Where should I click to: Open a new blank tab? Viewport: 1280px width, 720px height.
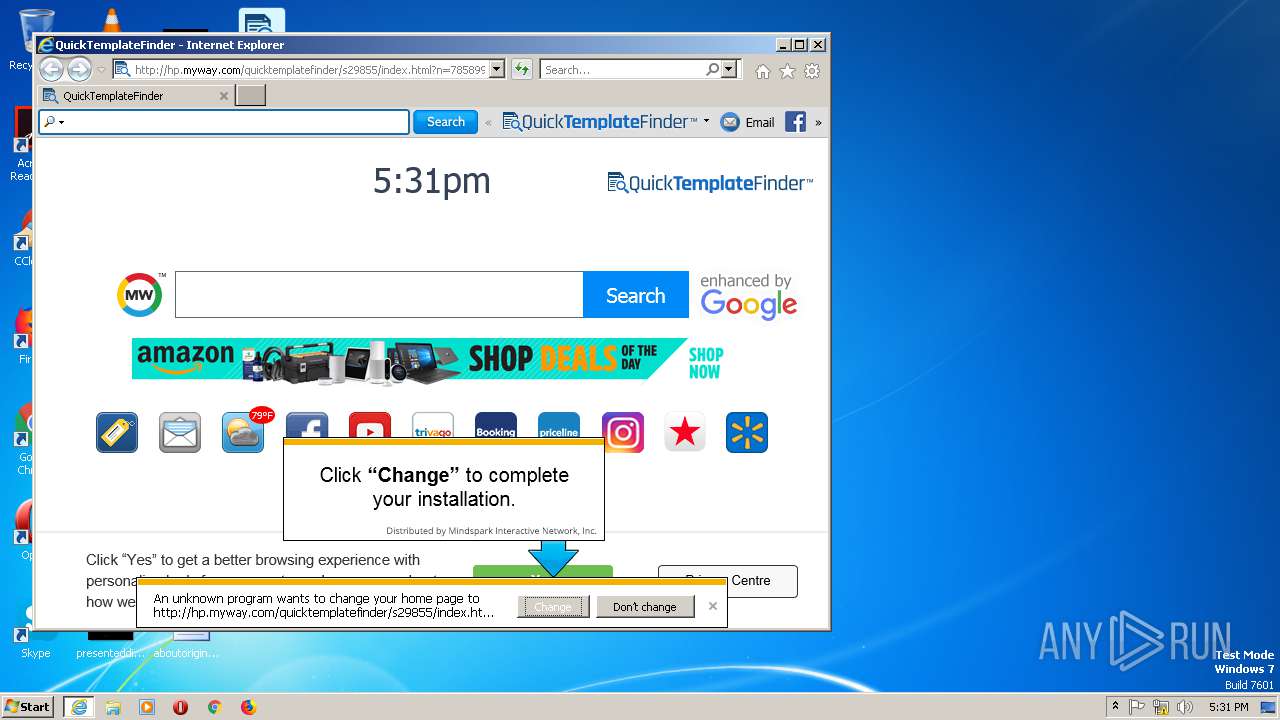coord(250,96)
